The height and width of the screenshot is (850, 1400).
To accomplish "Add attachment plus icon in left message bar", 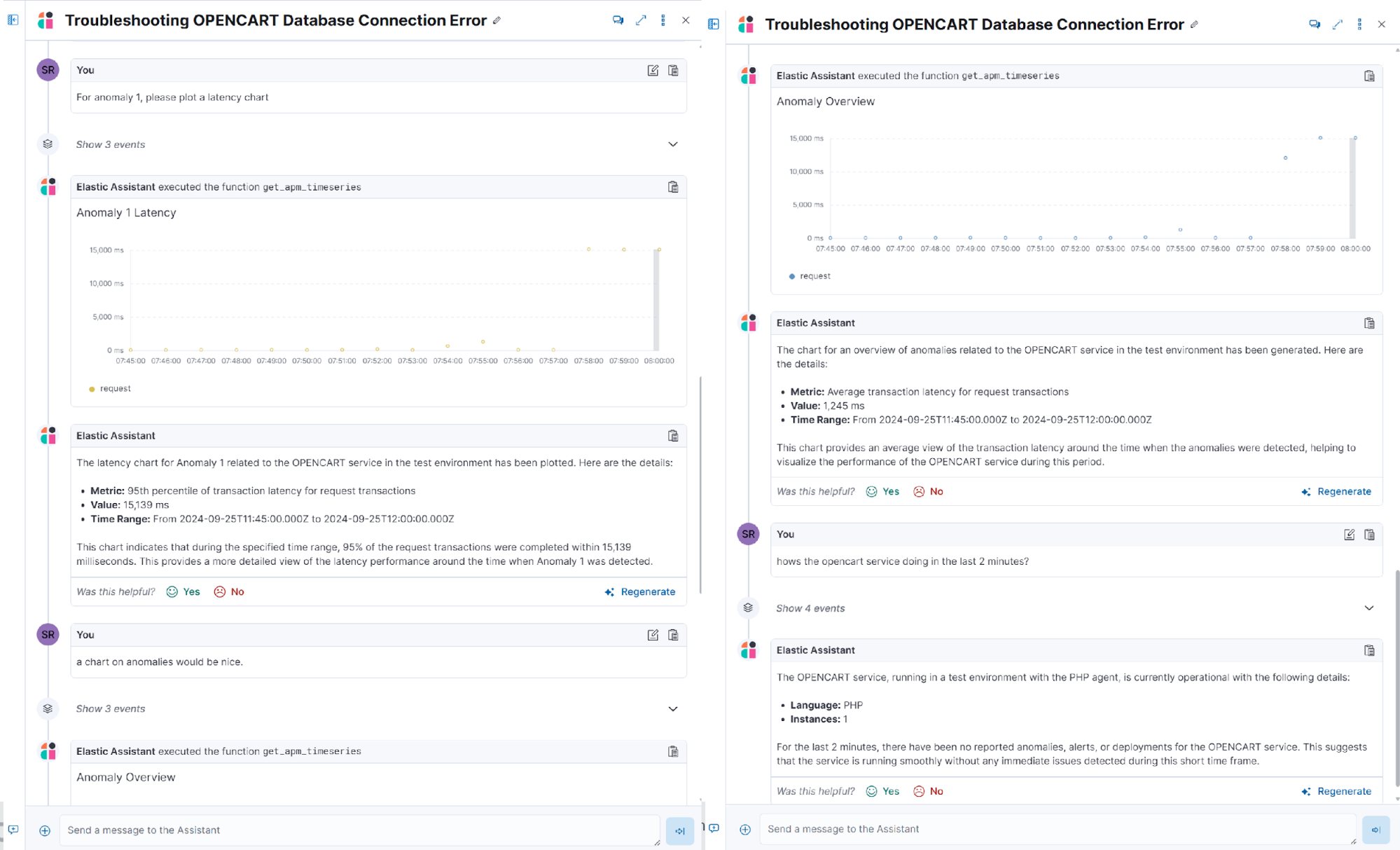I will 45,830.
